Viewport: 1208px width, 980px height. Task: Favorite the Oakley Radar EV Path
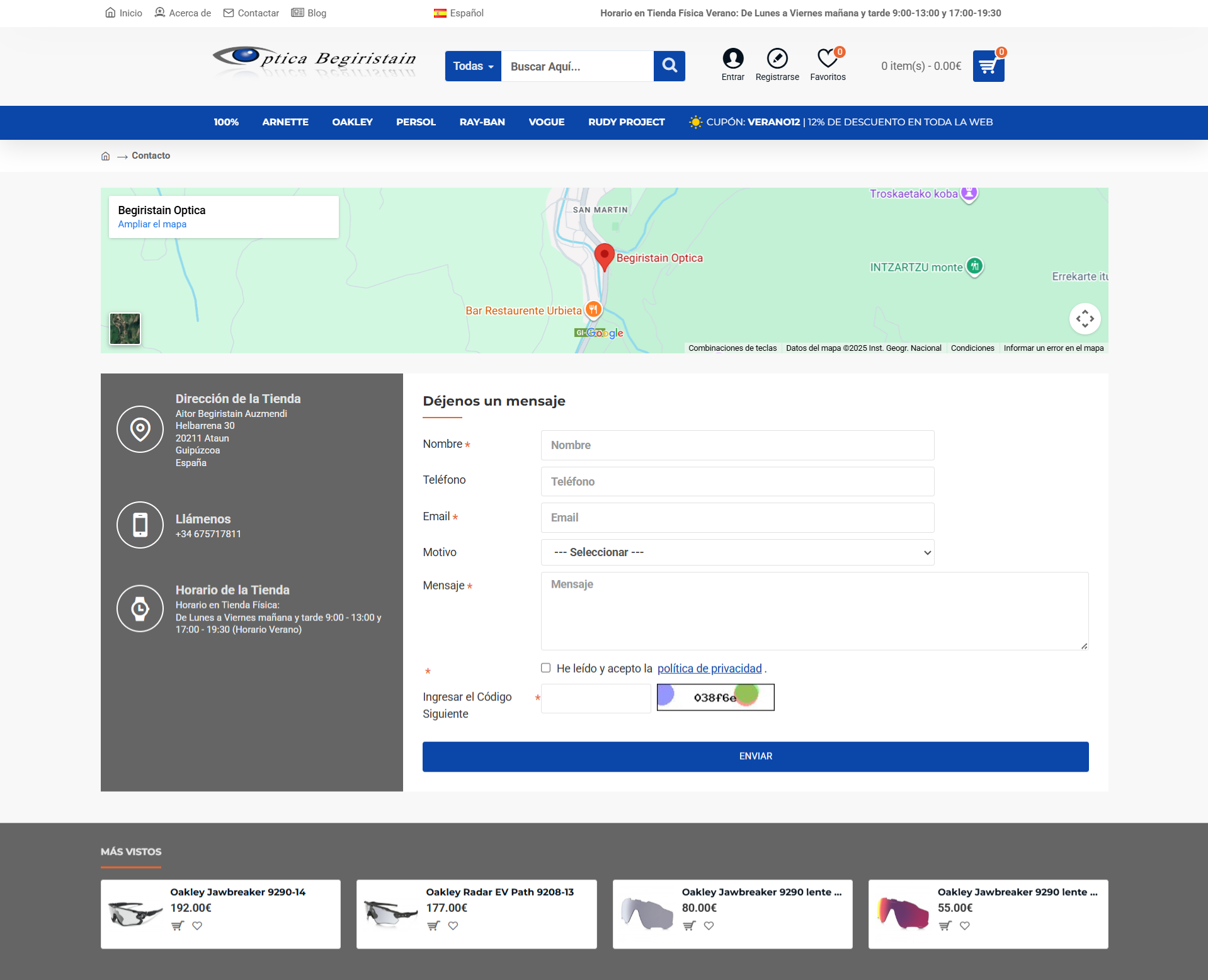pyautogui.click(x=453, y=926)
